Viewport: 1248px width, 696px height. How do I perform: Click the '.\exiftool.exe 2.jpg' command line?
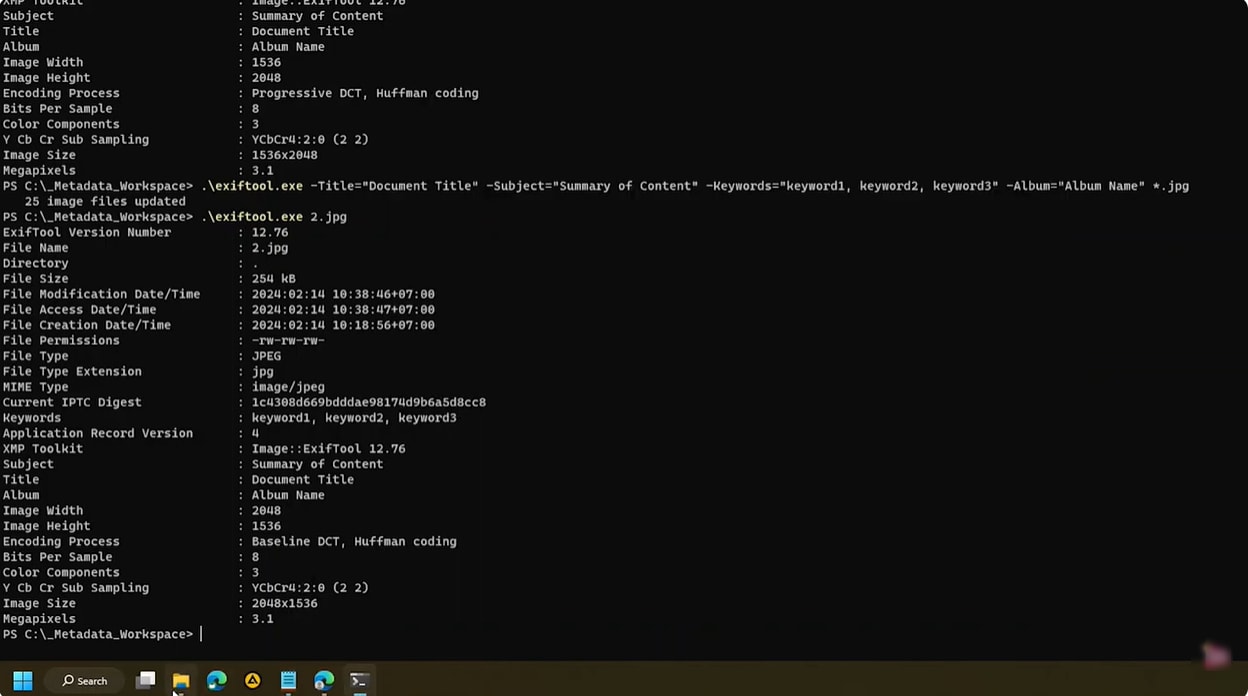click(x=274, y=217)
